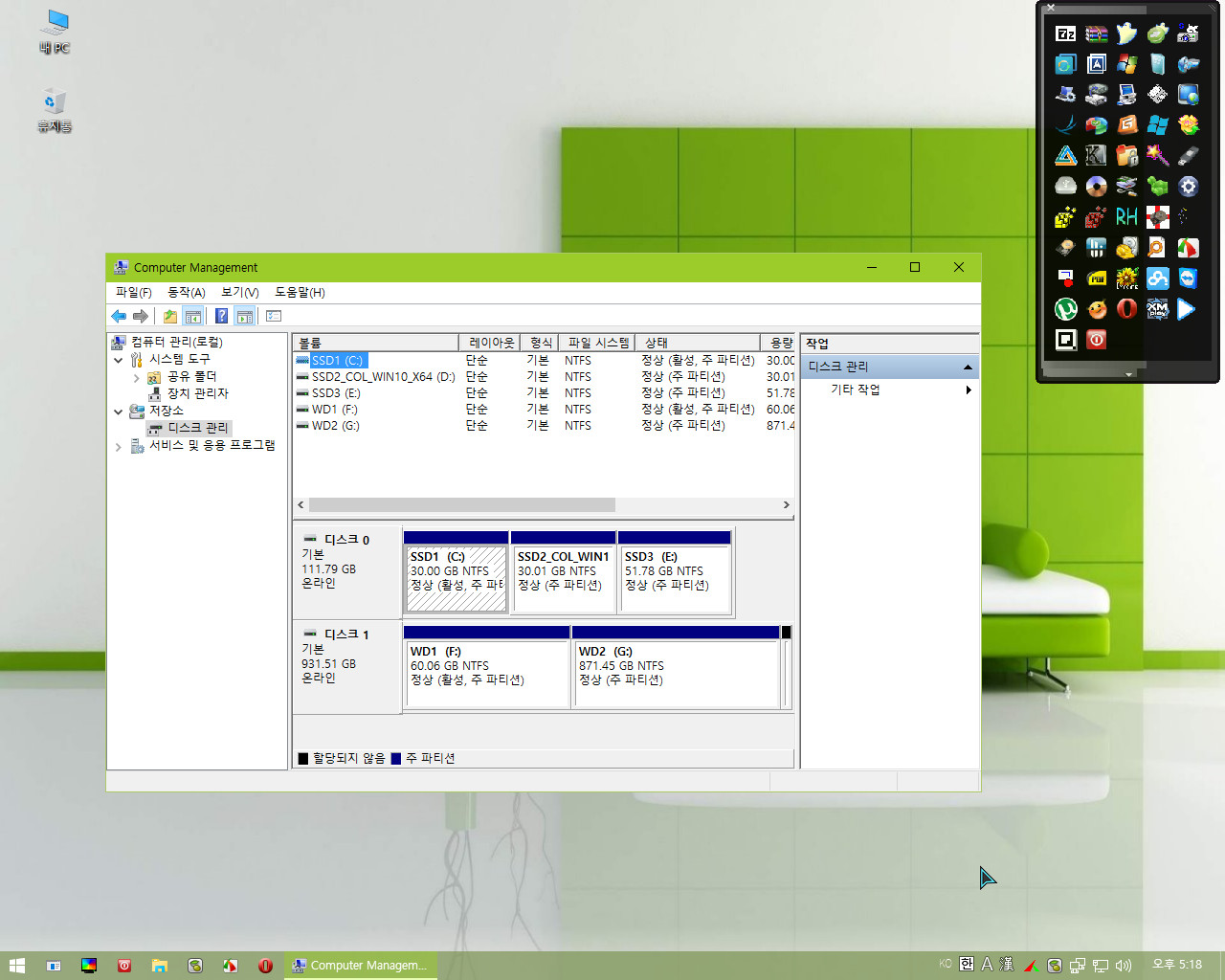Open the Windows Start button

[16, 966]
